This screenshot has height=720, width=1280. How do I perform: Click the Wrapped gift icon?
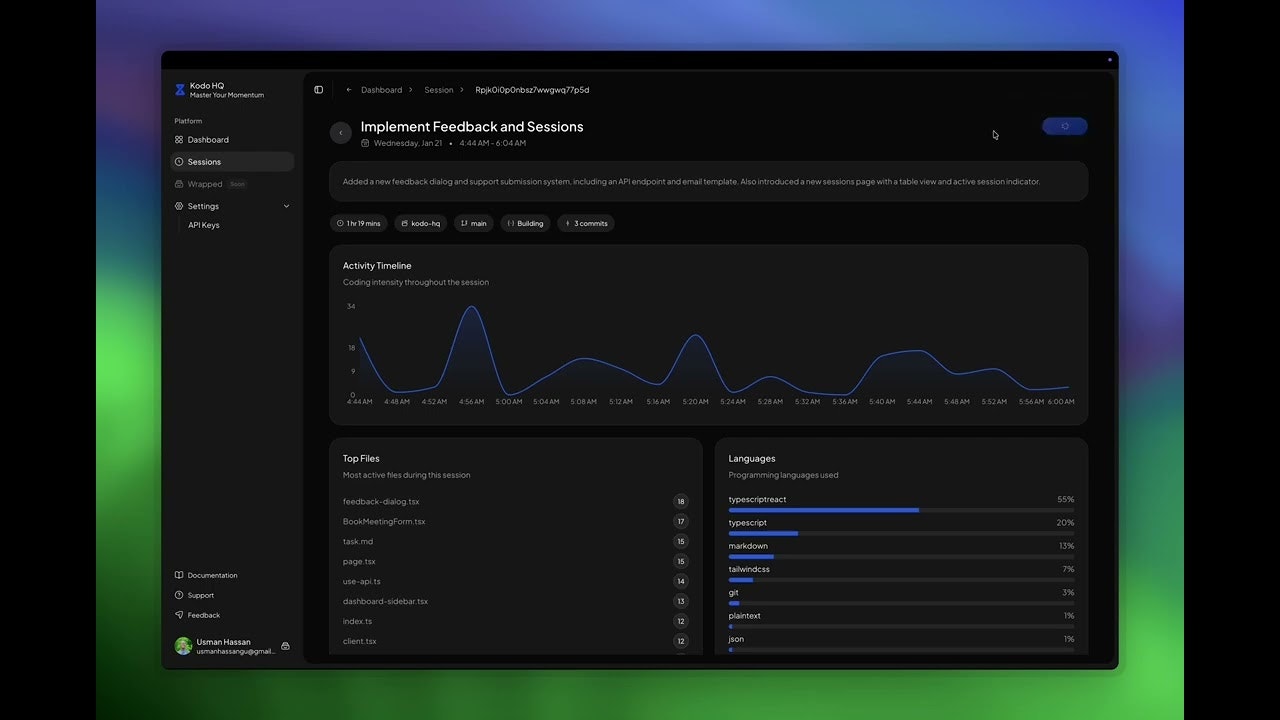click(x=179, y=184)
